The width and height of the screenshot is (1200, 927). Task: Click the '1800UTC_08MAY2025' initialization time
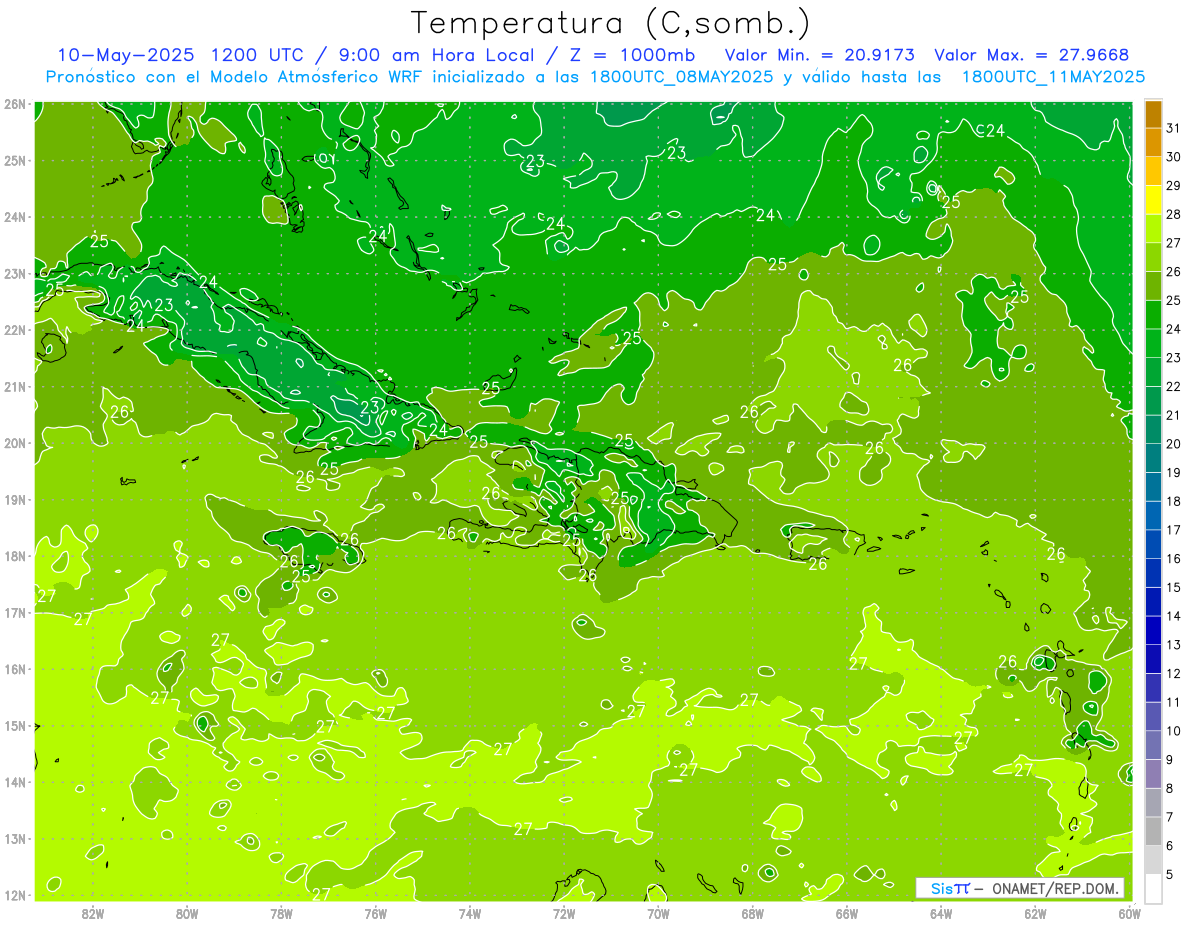(x=682, y=77)
